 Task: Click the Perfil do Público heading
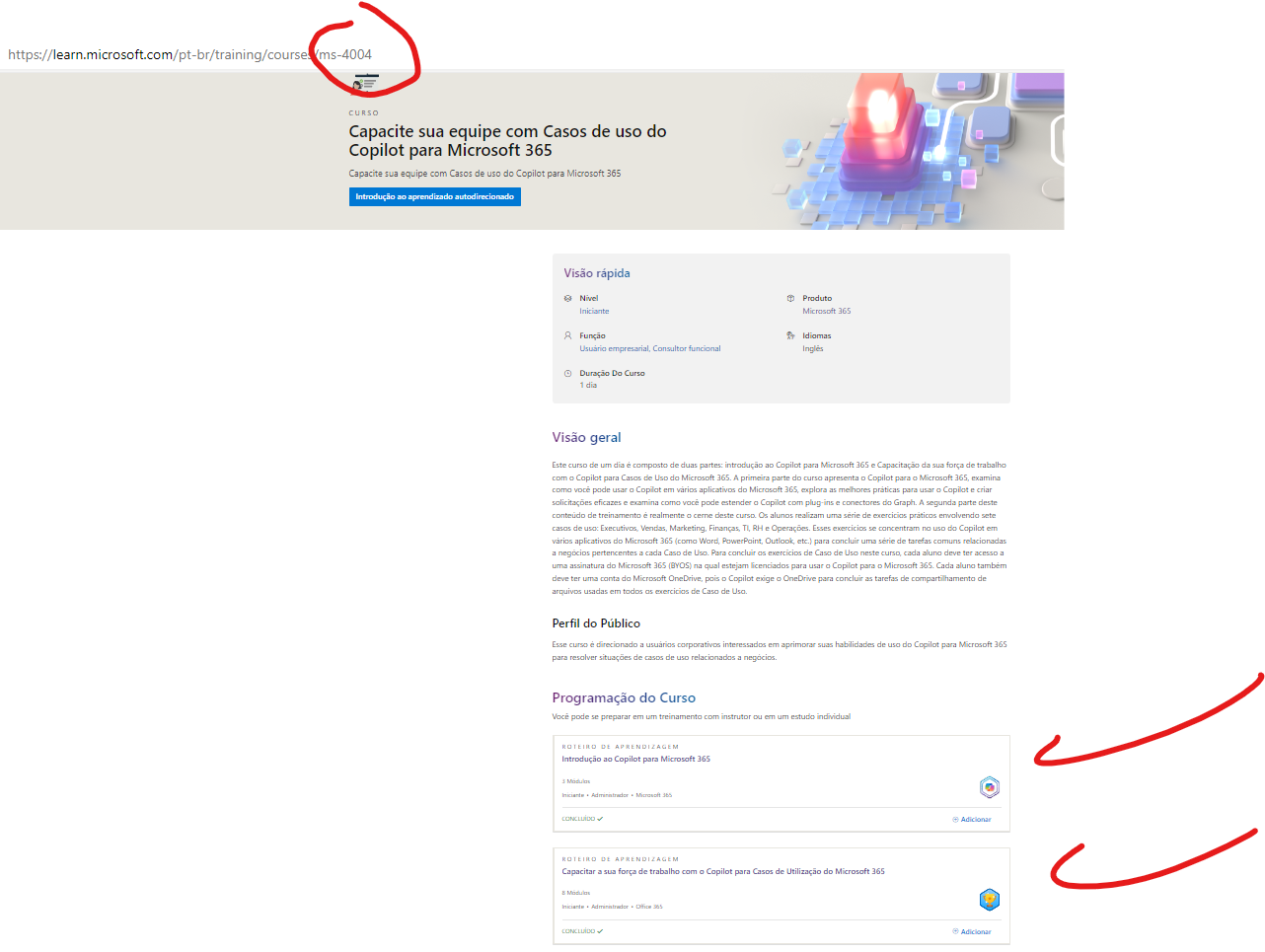[596, 623]
